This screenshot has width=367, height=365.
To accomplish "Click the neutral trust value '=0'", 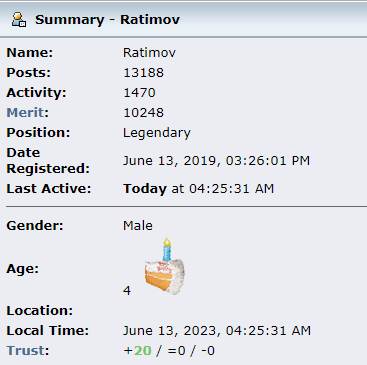I will click(x=177, y=351).
